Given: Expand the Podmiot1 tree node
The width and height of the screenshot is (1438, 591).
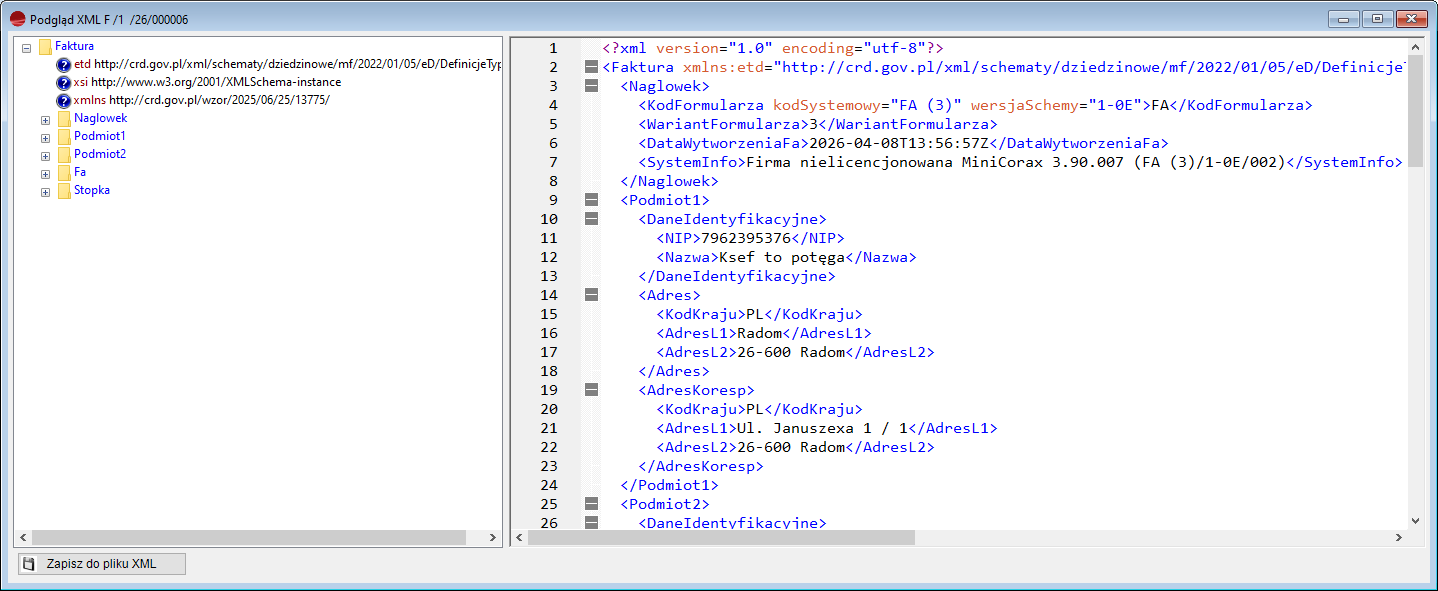Looking at the screenshot, I should (x=45, y=137).
